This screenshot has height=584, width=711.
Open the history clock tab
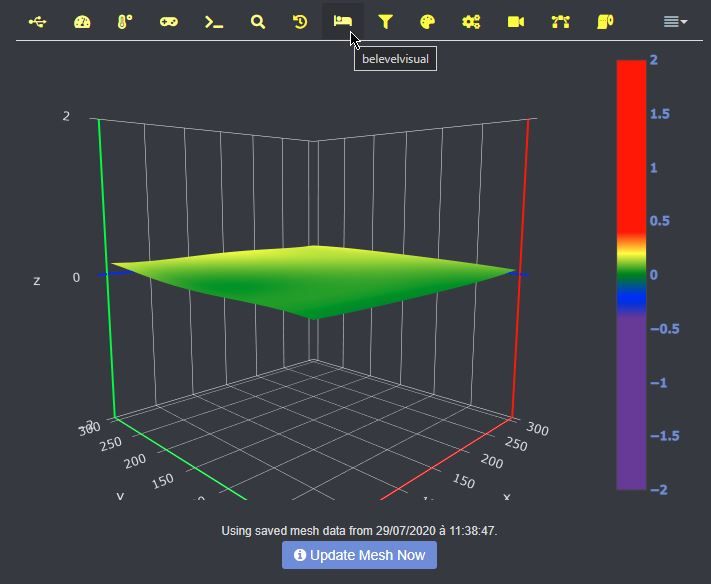(x=300, y=21)
